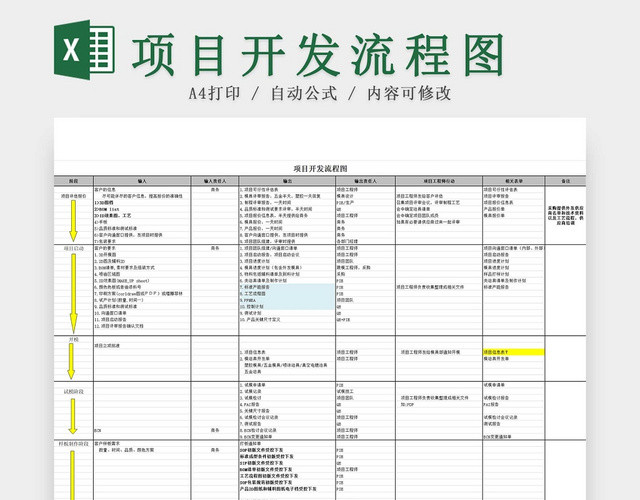Select the 项目工程师行动 column header
This screenshot has height=500, width=640.
(x=439, y=181)
